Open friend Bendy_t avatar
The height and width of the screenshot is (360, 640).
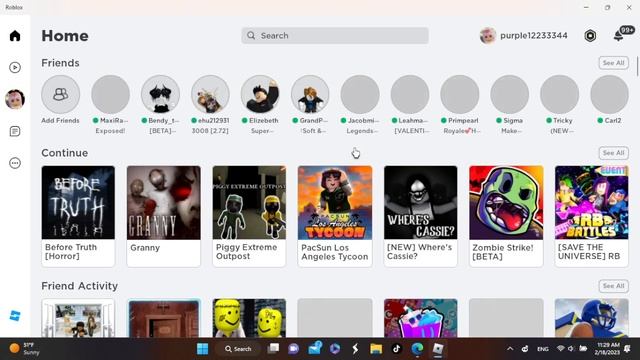[x=160, y=94]
